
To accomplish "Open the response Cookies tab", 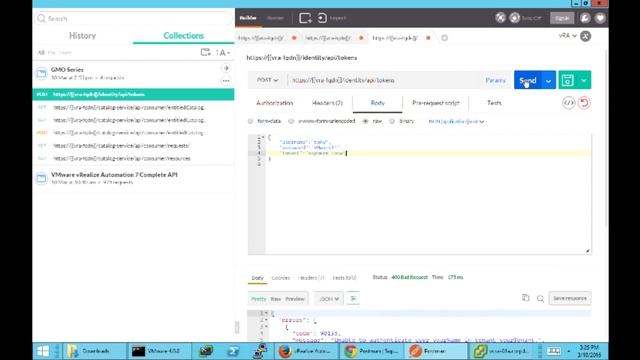I will [x=280, y=278].
